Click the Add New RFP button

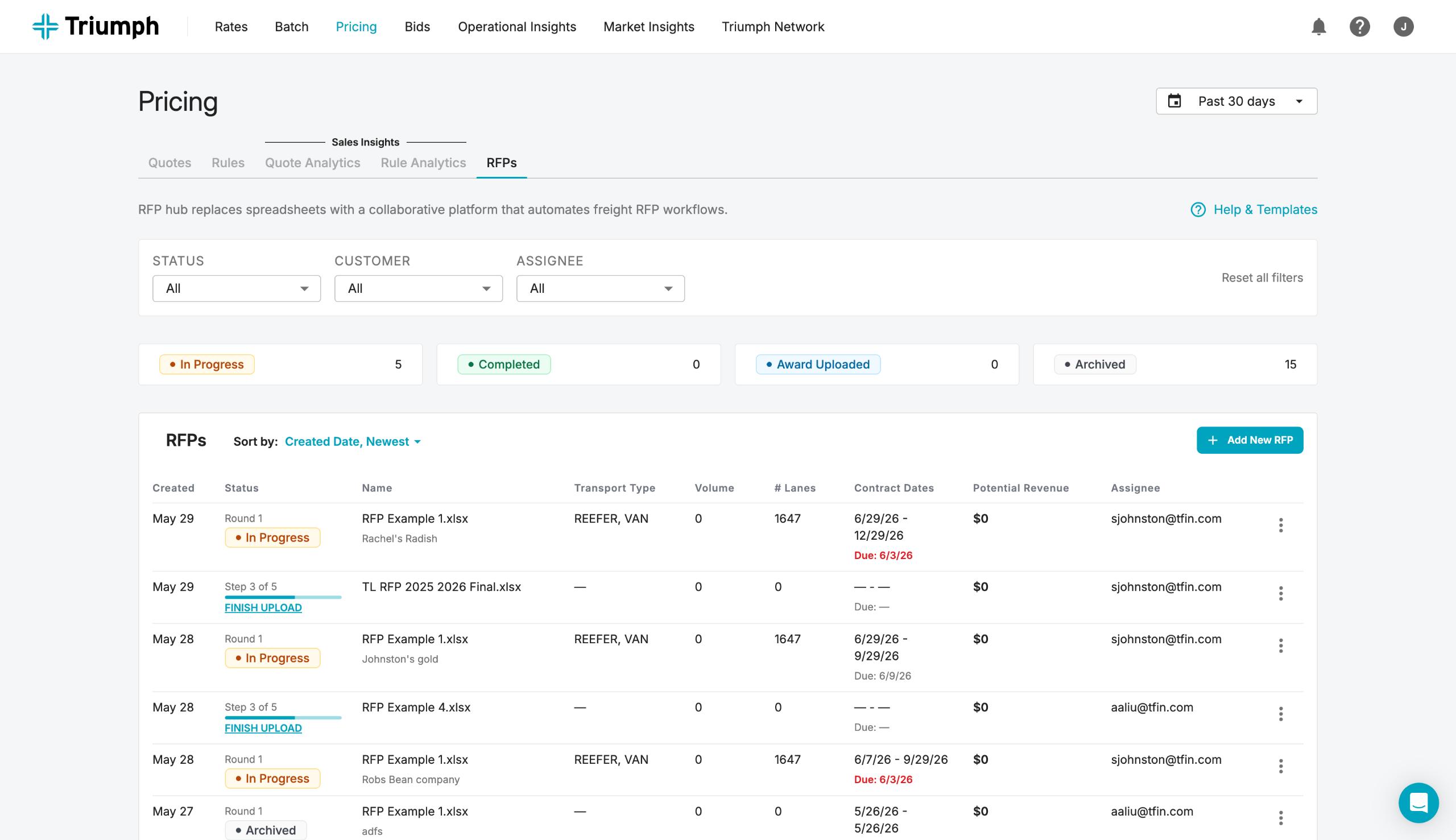click(x=1250, y=440)
